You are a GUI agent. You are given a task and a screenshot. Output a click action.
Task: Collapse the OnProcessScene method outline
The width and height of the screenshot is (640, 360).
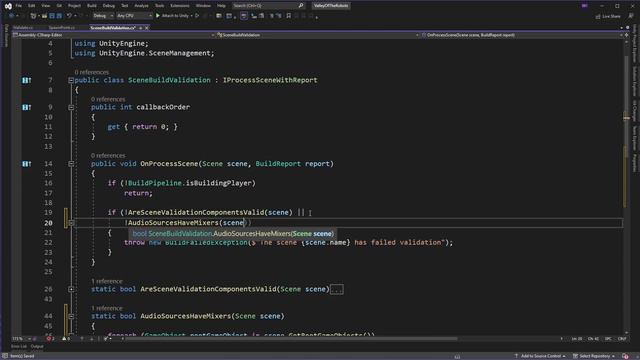click(71, 164)
